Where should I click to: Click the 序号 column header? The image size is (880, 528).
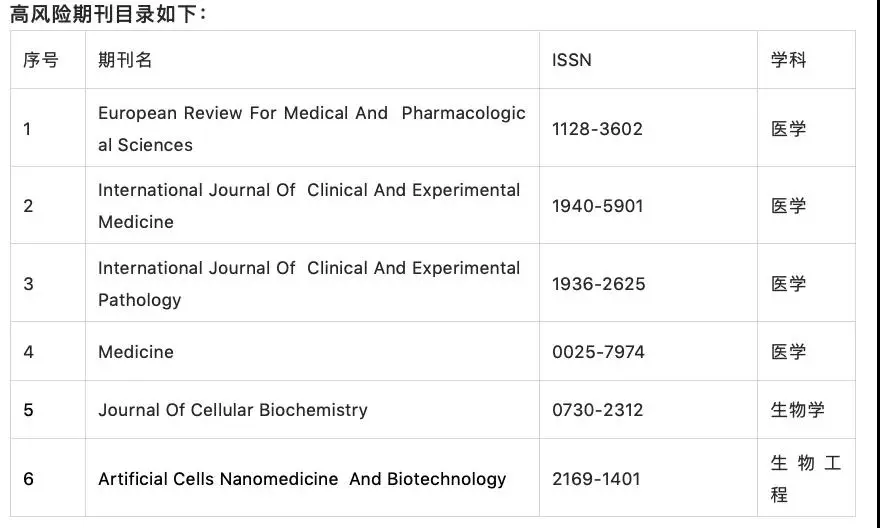tap(41, 60)
